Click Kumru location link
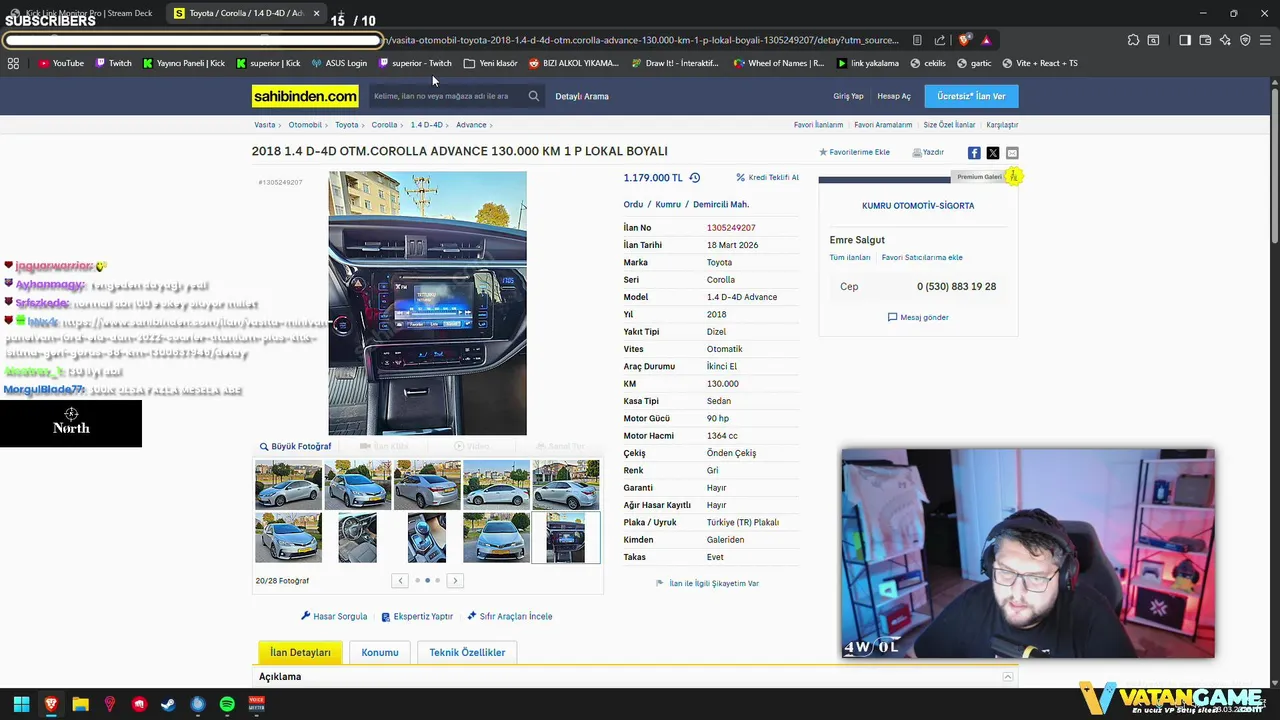1280x720 pixels. 668,204
